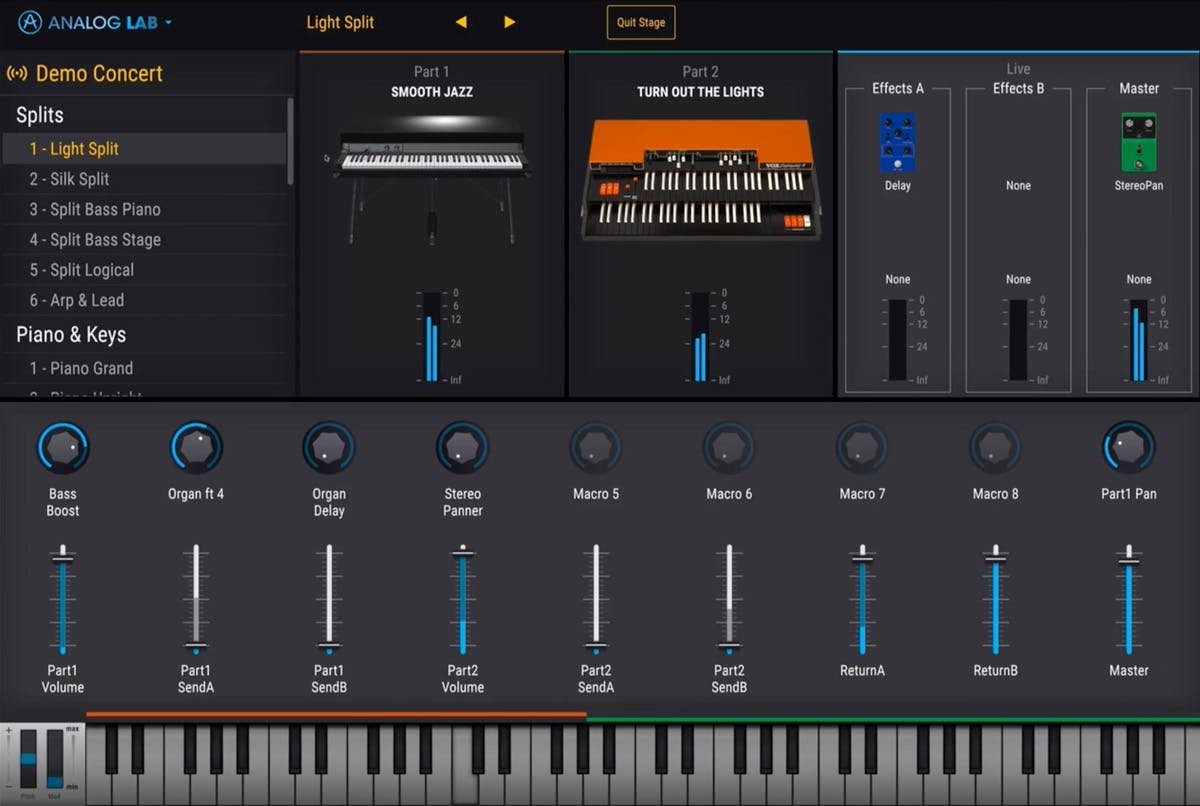This screenshot has height=806, width=1200.
Task: Click the ReturnA fader
Action: click(x=862, y=600)
